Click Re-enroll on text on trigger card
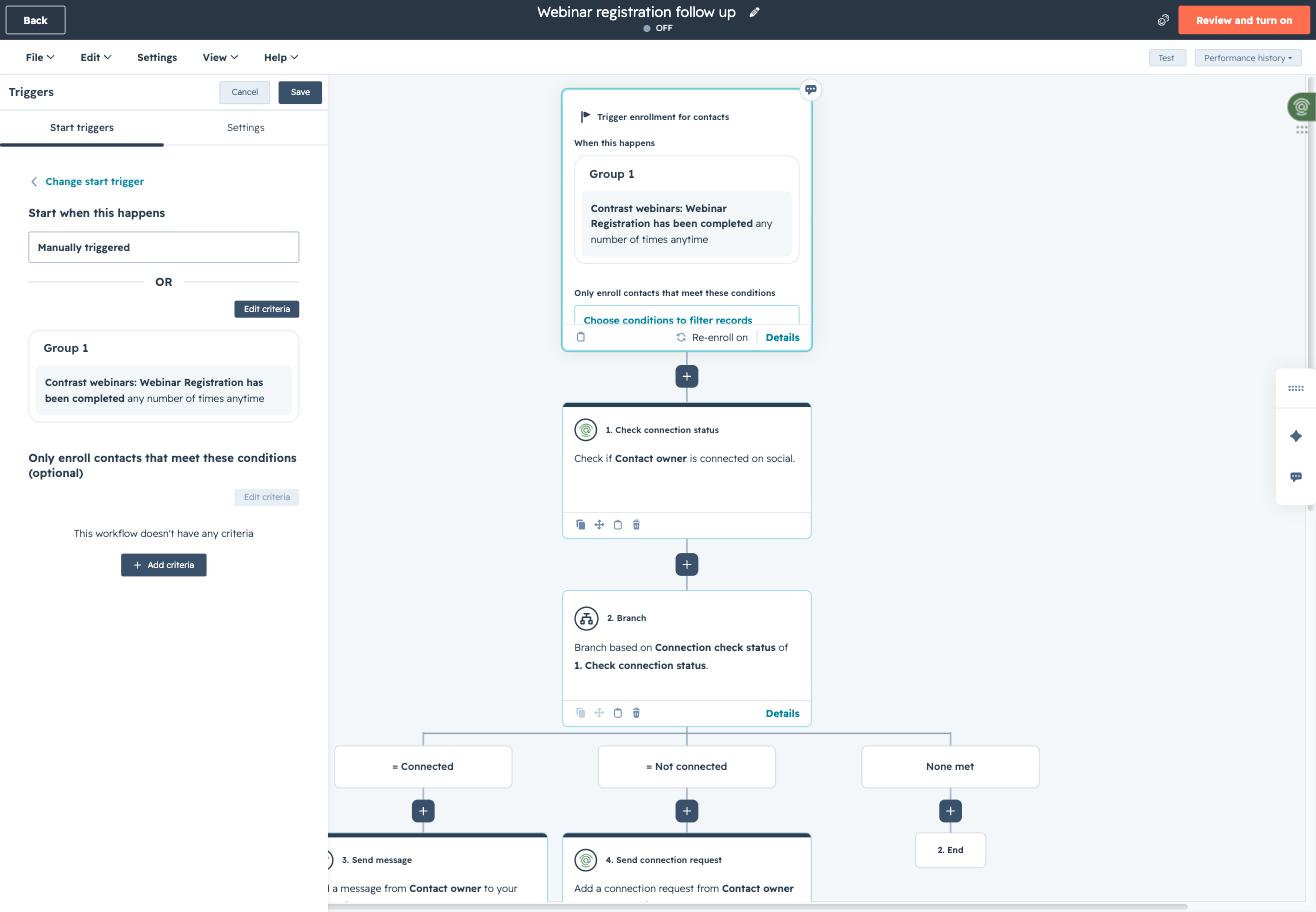Image resolution: width=1316 pixels, height=912 pixels. [720, 337]
